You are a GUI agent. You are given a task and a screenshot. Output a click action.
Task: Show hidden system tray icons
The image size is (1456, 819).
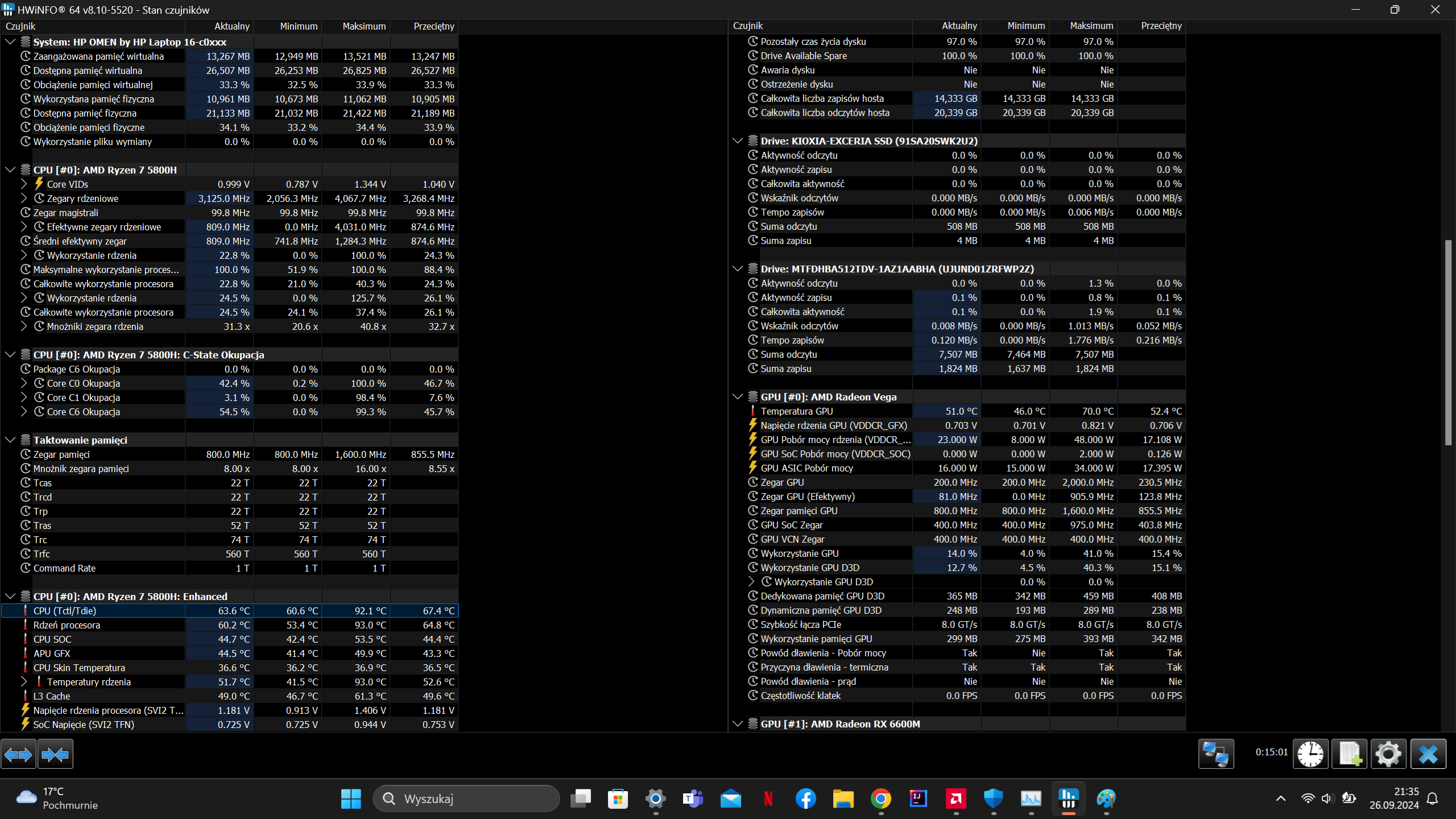1281,799
